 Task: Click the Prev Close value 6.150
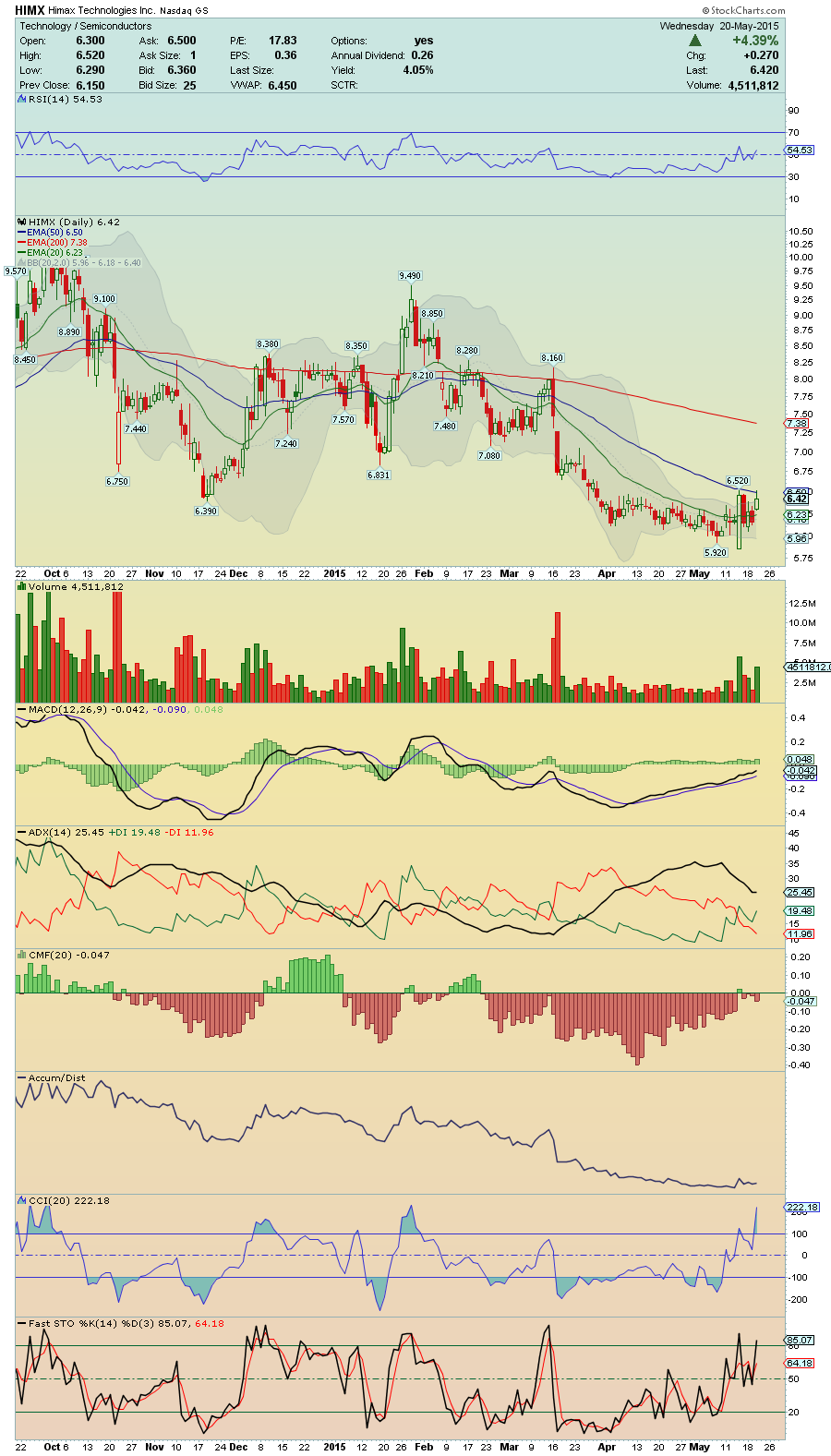90,85
